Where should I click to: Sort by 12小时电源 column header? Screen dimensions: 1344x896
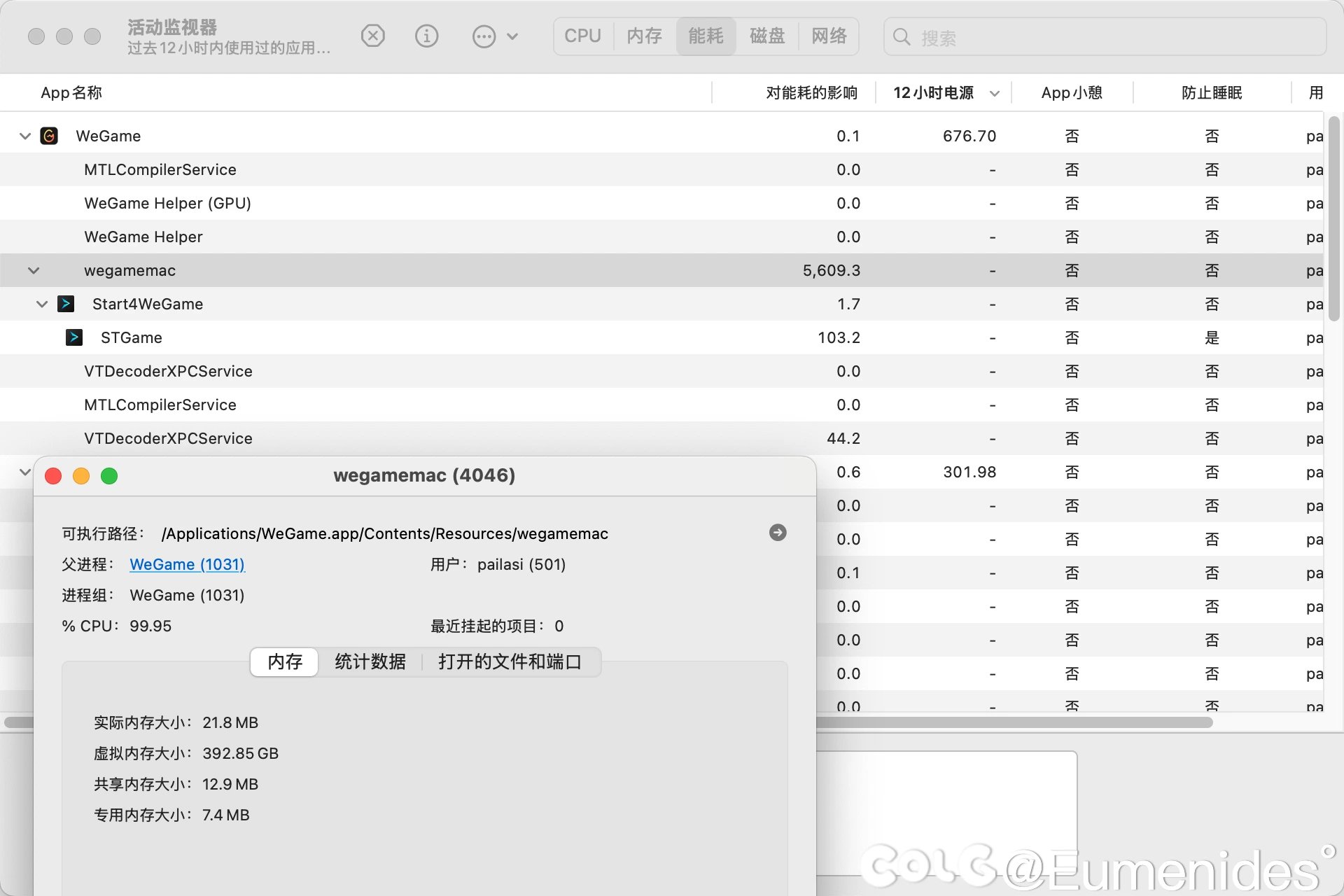934,92
